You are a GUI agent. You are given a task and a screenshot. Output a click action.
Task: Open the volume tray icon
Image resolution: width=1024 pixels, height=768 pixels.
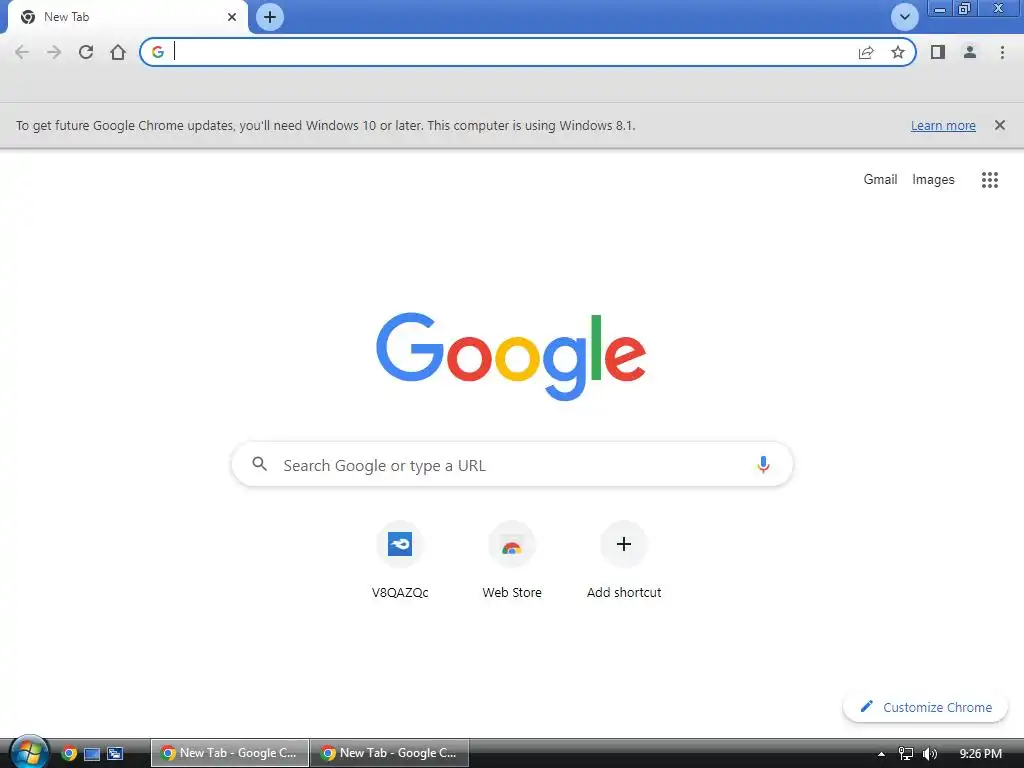pos(930,754)
